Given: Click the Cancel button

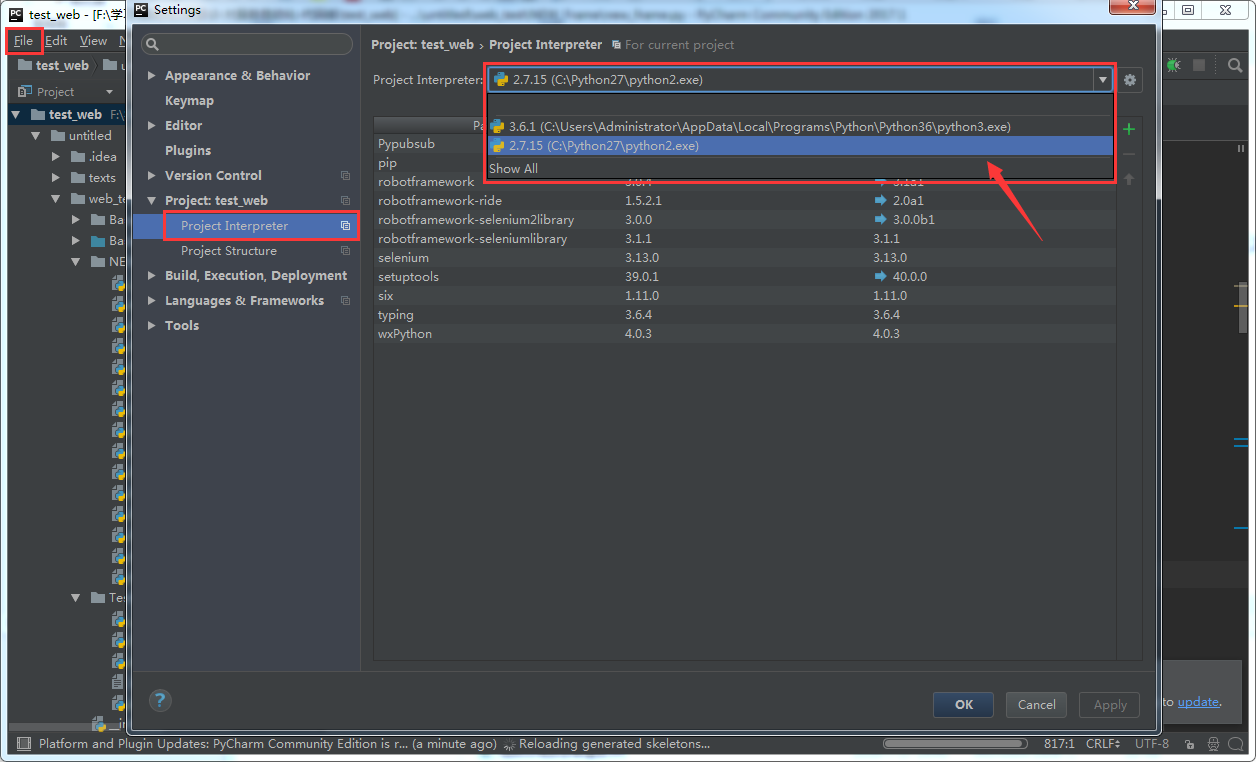Looking at the screenshot, I should point(1036,705).
